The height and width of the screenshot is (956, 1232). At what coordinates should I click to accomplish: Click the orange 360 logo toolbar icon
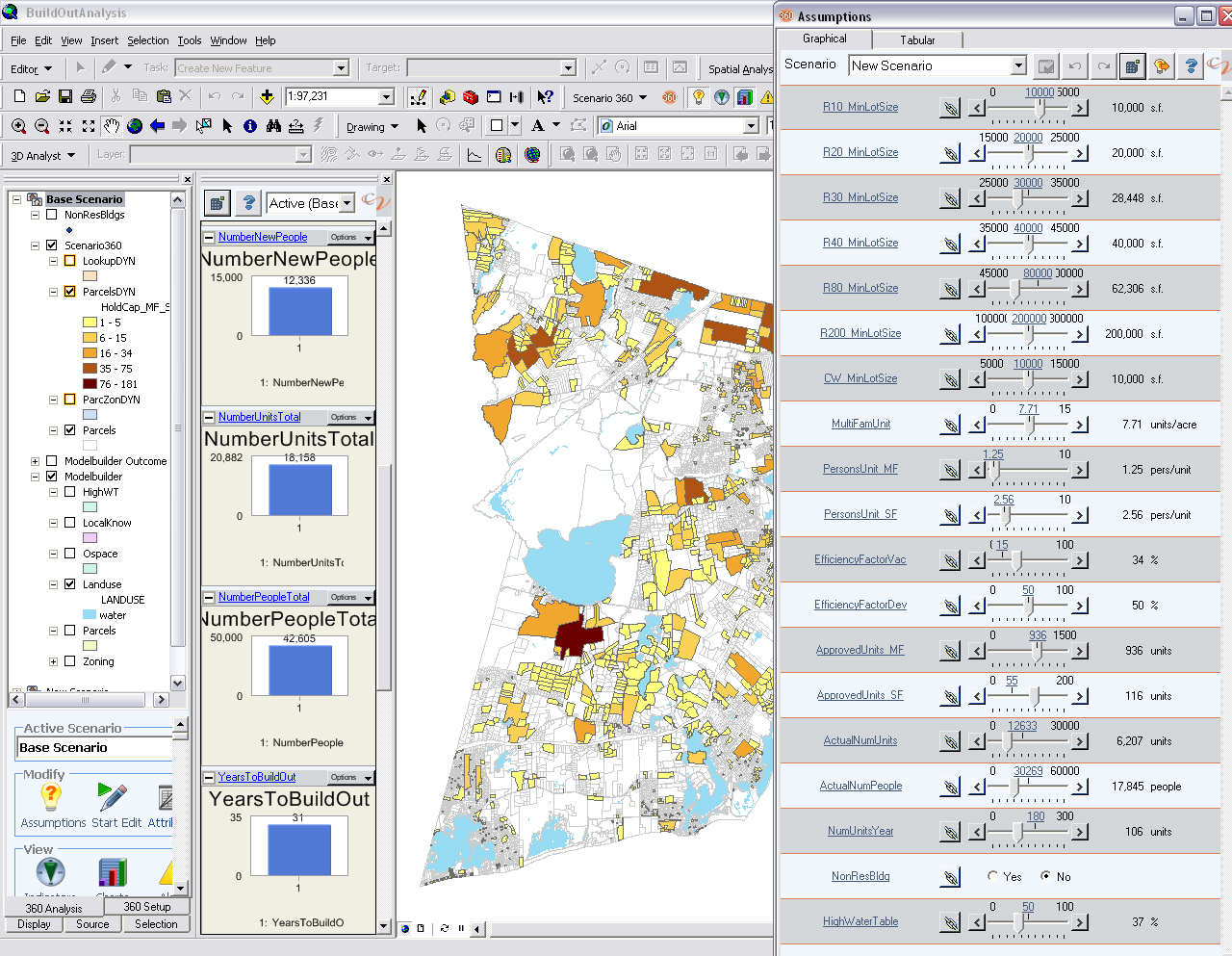click(x=670, y=97)
